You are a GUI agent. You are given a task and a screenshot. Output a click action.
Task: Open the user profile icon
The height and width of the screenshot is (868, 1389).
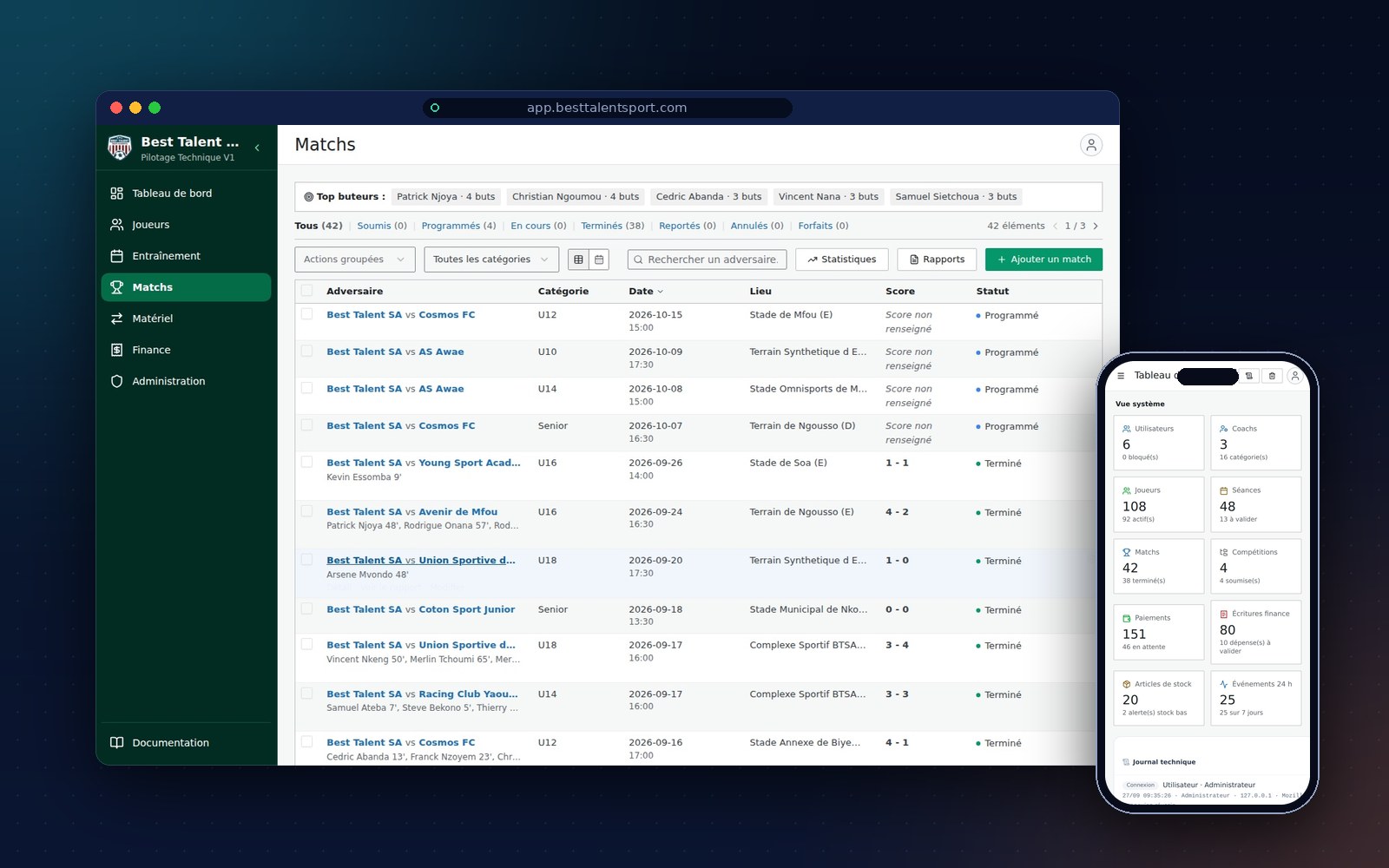point(1091,145)
